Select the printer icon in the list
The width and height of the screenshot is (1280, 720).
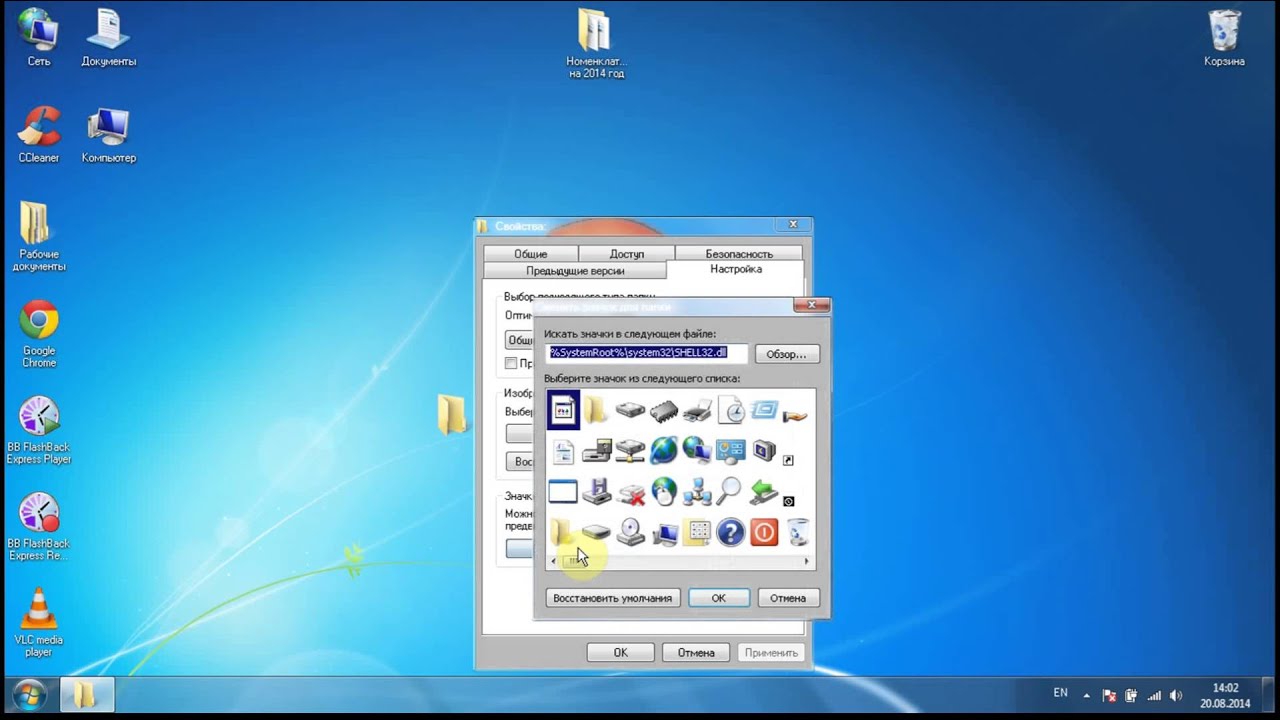click(697, 410)
